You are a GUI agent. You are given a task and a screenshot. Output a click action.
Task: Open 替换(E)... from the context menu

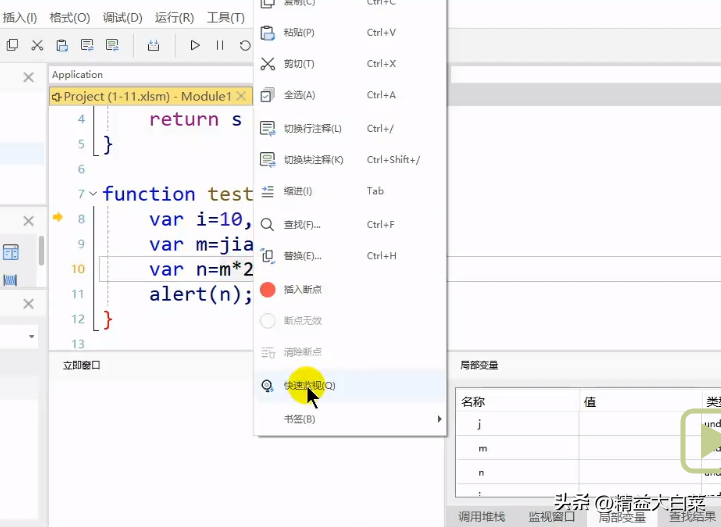point(350,256)
